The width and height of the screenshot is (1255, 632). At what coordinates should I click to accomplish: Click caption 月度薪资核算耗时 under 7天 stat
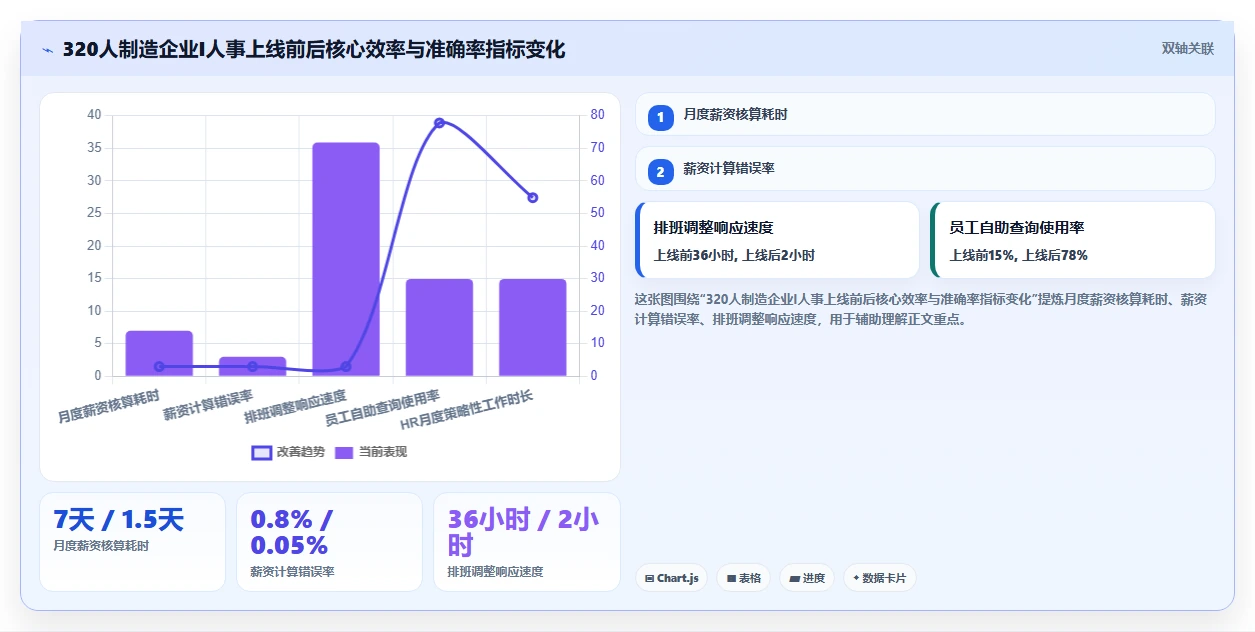click(x=101, y=546)
